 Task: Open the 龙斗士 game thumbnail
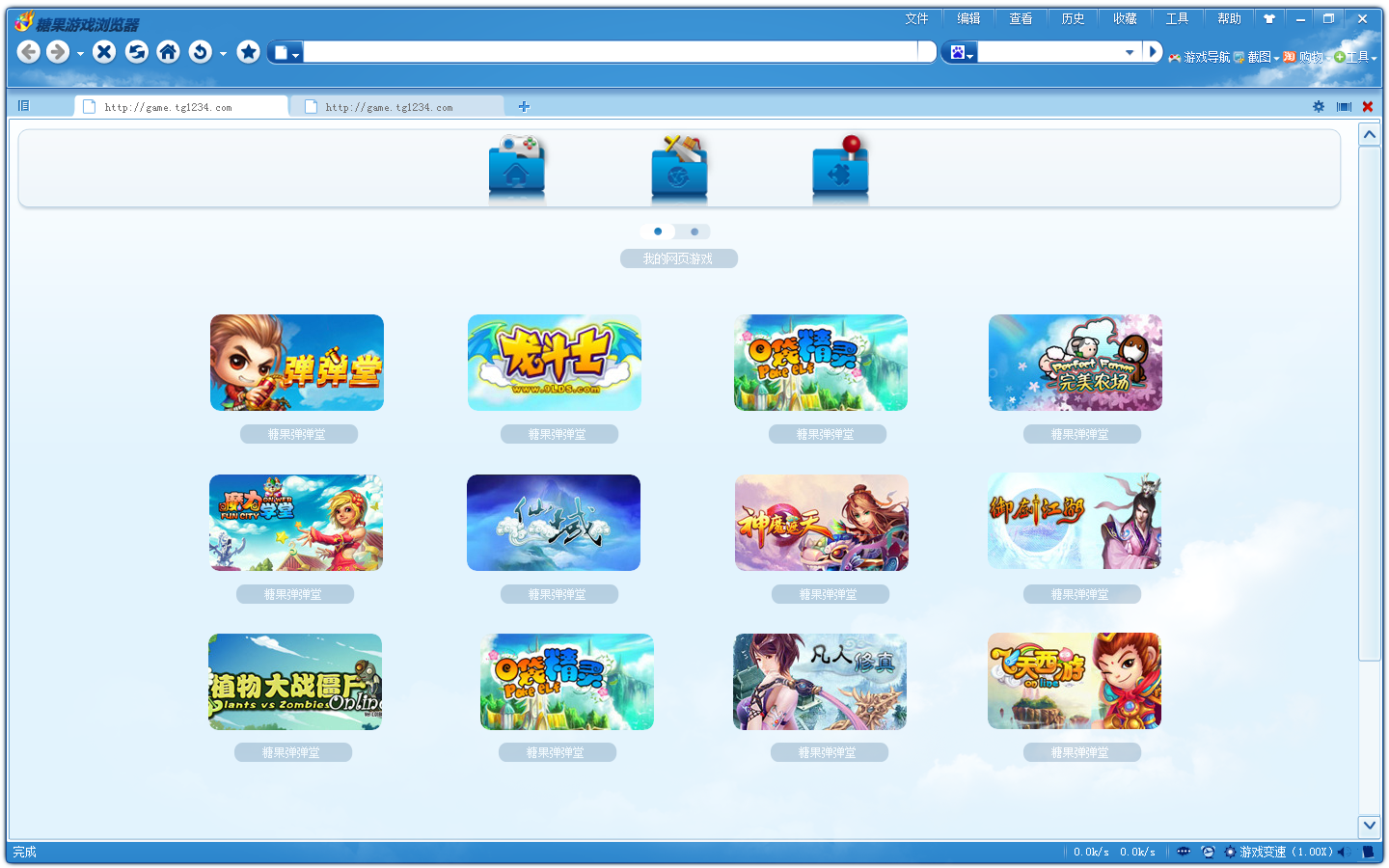(x=555, y=363)
